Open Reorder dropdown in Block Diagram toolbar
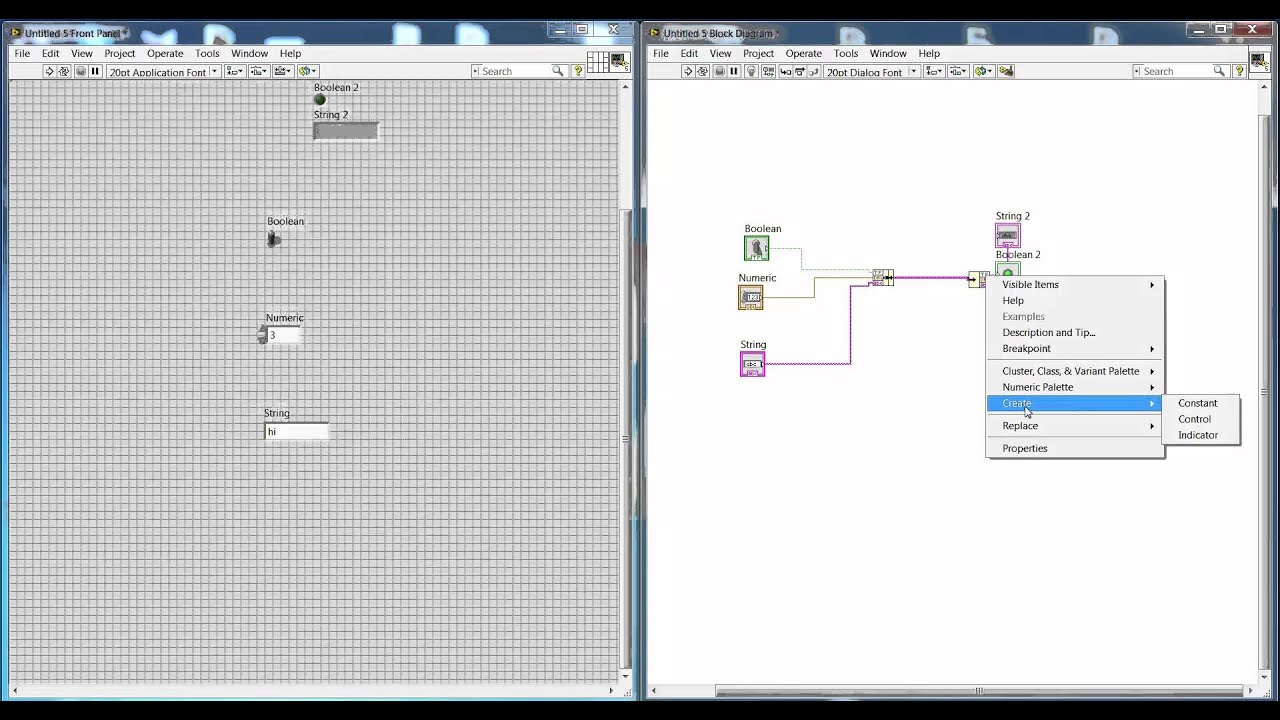 click(983, 71)
